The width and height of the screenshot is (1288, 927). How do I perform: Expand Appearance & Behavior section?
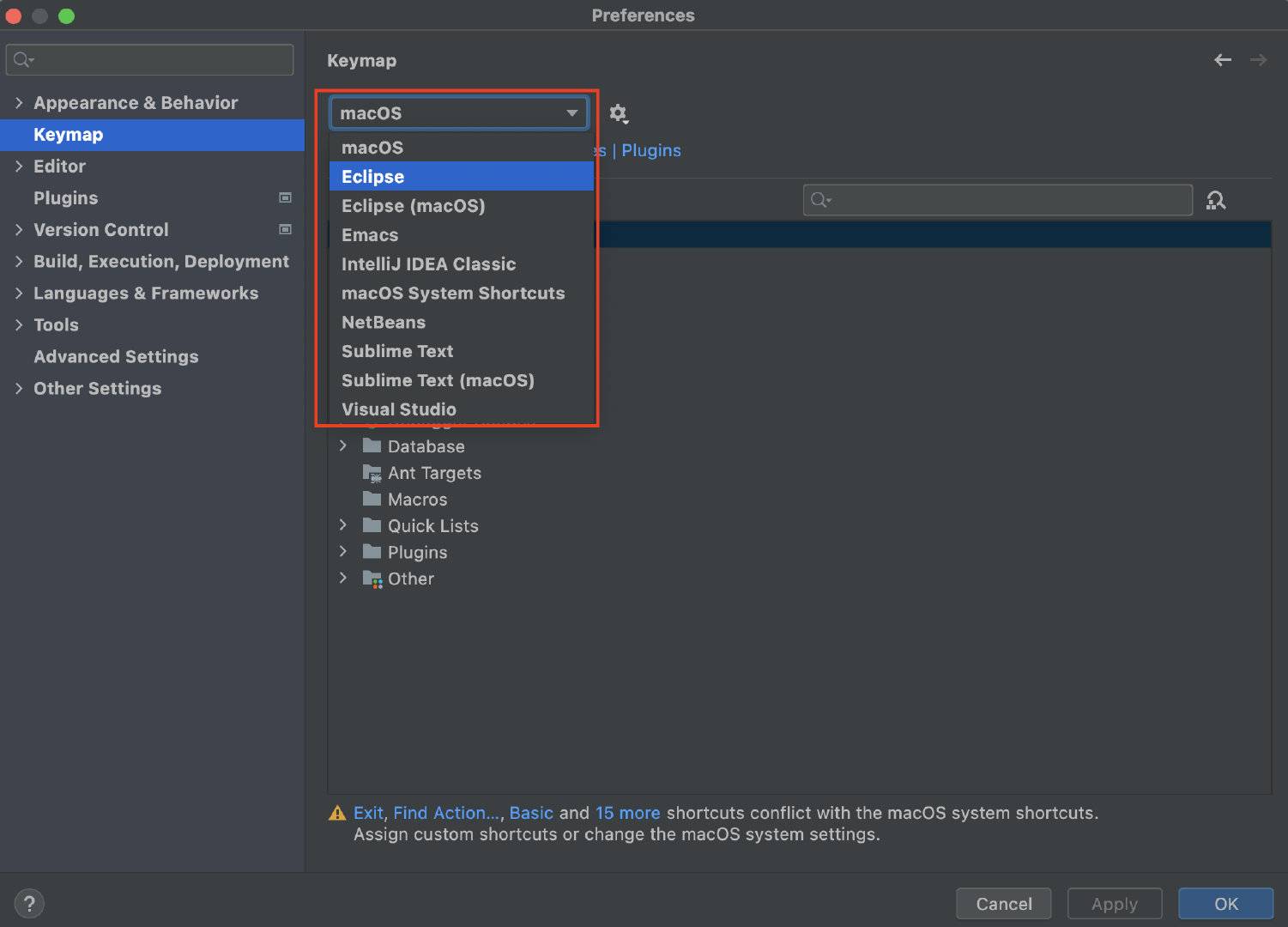(x=19, y=103)
